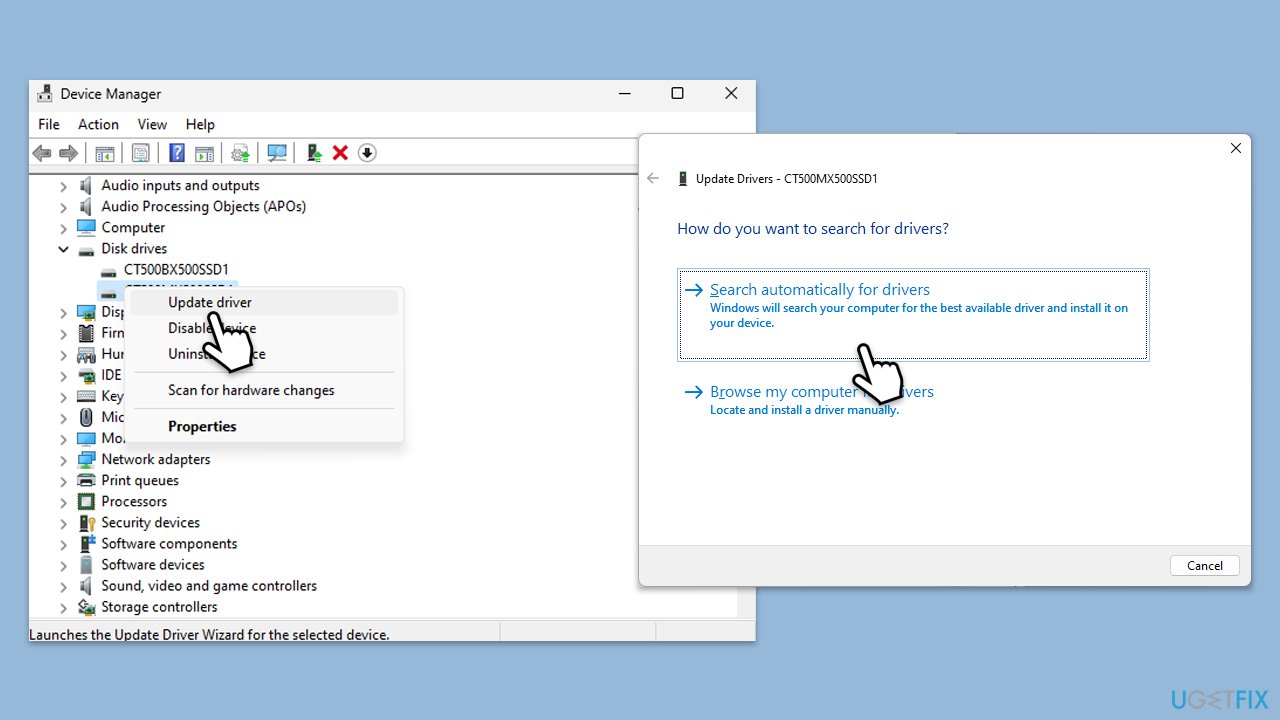1280x720 pixels.
Task: Expand the Security devices chevron
Action: (x=63, y=523)
